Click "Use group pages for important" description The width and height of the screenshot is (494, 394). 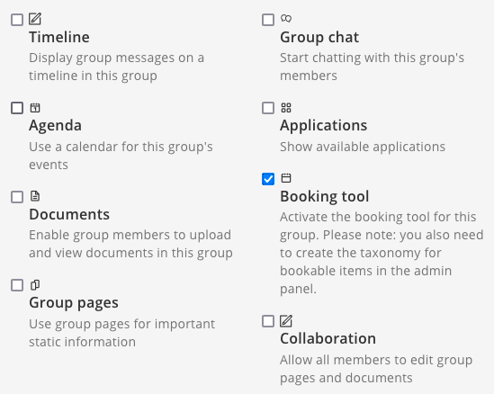pyautogui.click(x=122, y=333)
